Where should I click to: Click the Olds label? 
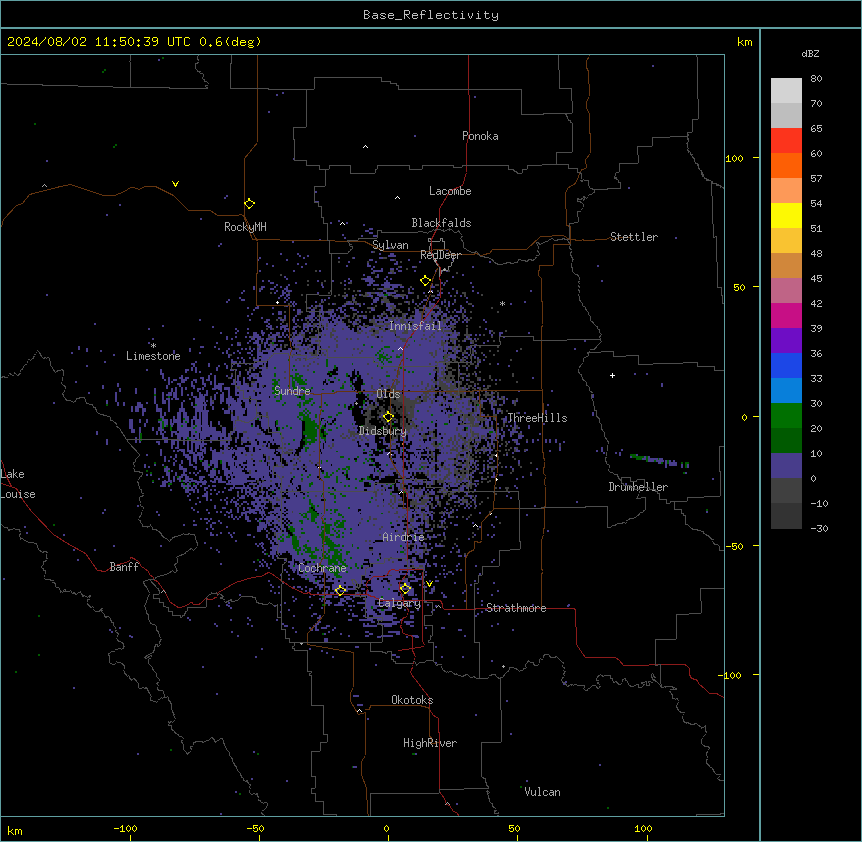pyautogui.click(x=388, y=394)
